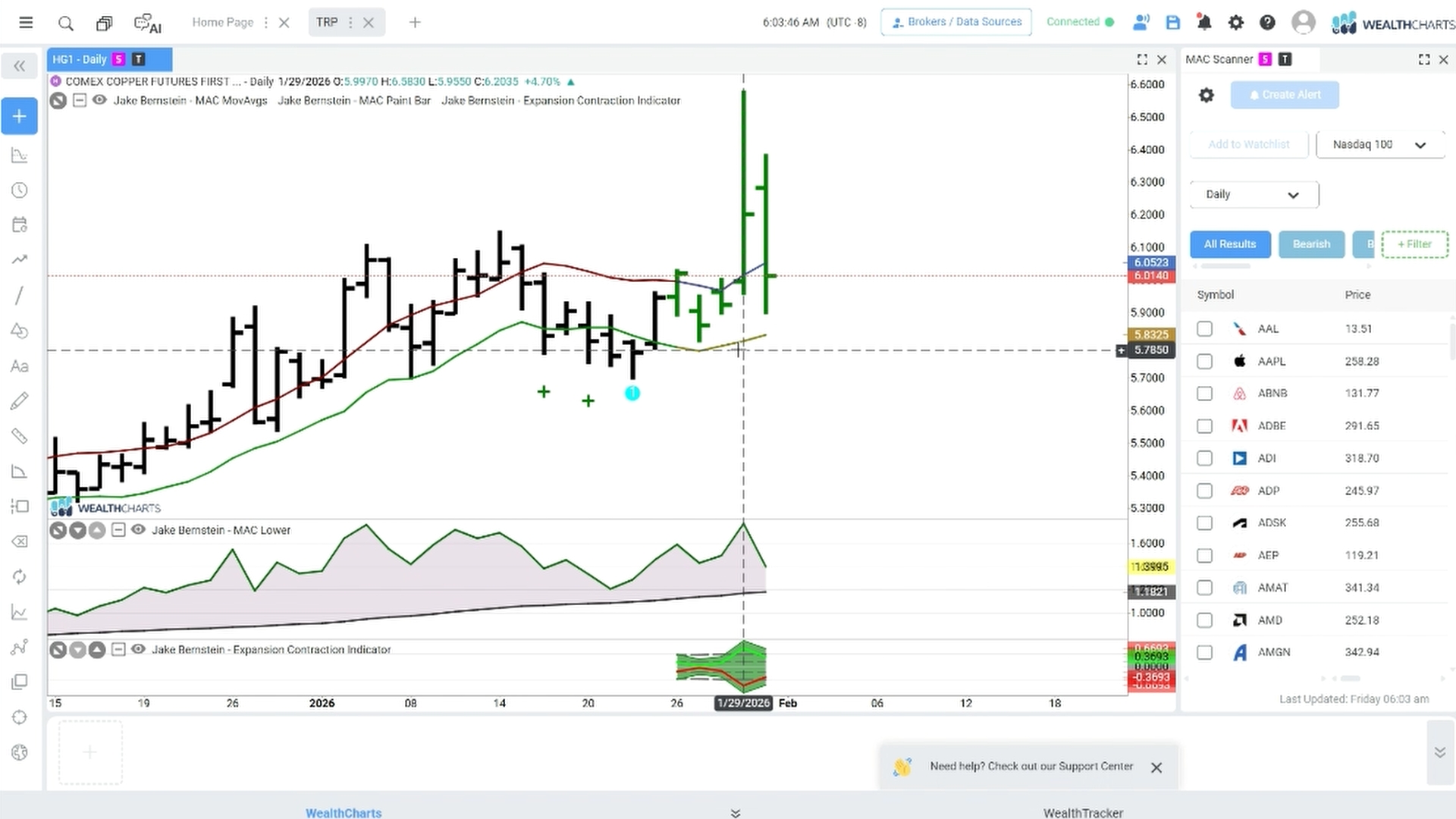Select the text annotation Aa tool

[20, 366]
